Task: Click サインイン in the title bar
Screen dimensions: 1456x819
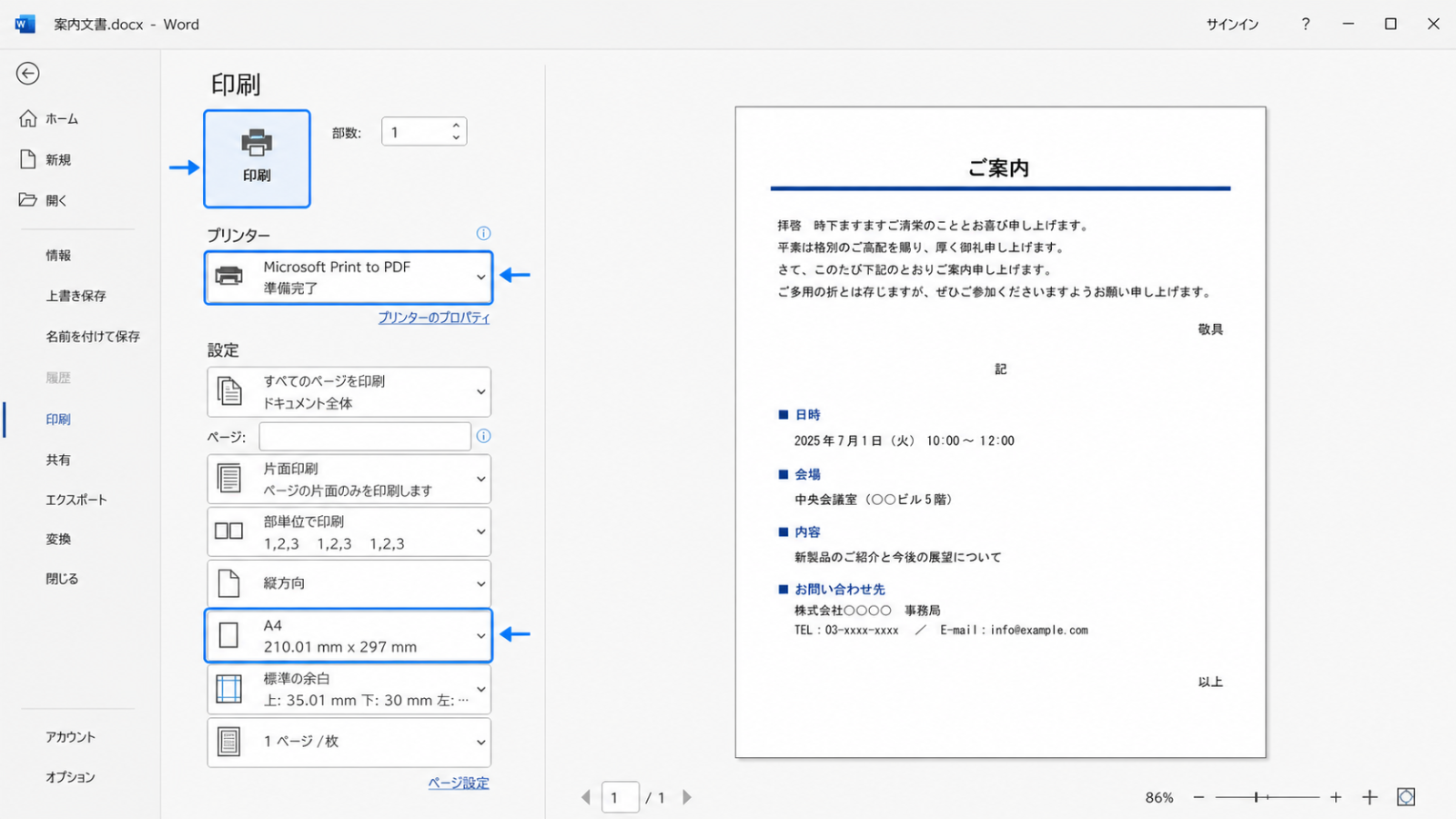Action: pyautogui.click(x=1232, y=25)
